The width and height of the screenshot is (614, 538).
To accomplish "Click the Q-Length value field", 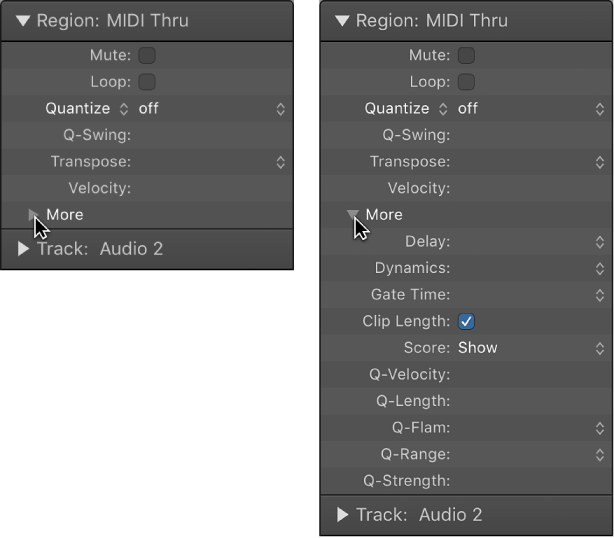I will (525, 401).
